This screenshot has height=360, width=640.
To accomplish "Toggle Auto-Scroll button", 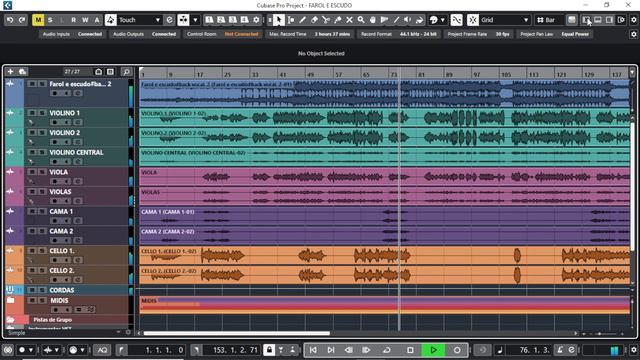I will pos(183,20).
